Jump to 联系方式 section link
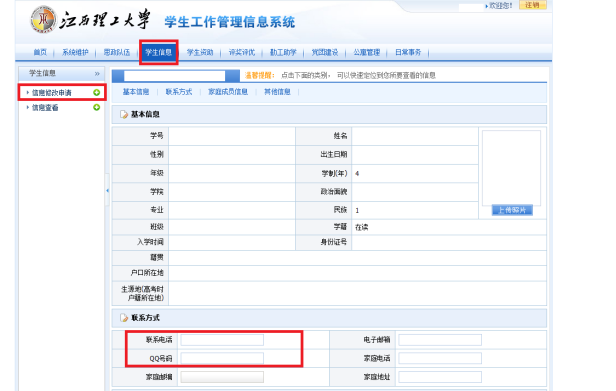The height and width of the screenshot is (391, 616). [x=179, y=92]
